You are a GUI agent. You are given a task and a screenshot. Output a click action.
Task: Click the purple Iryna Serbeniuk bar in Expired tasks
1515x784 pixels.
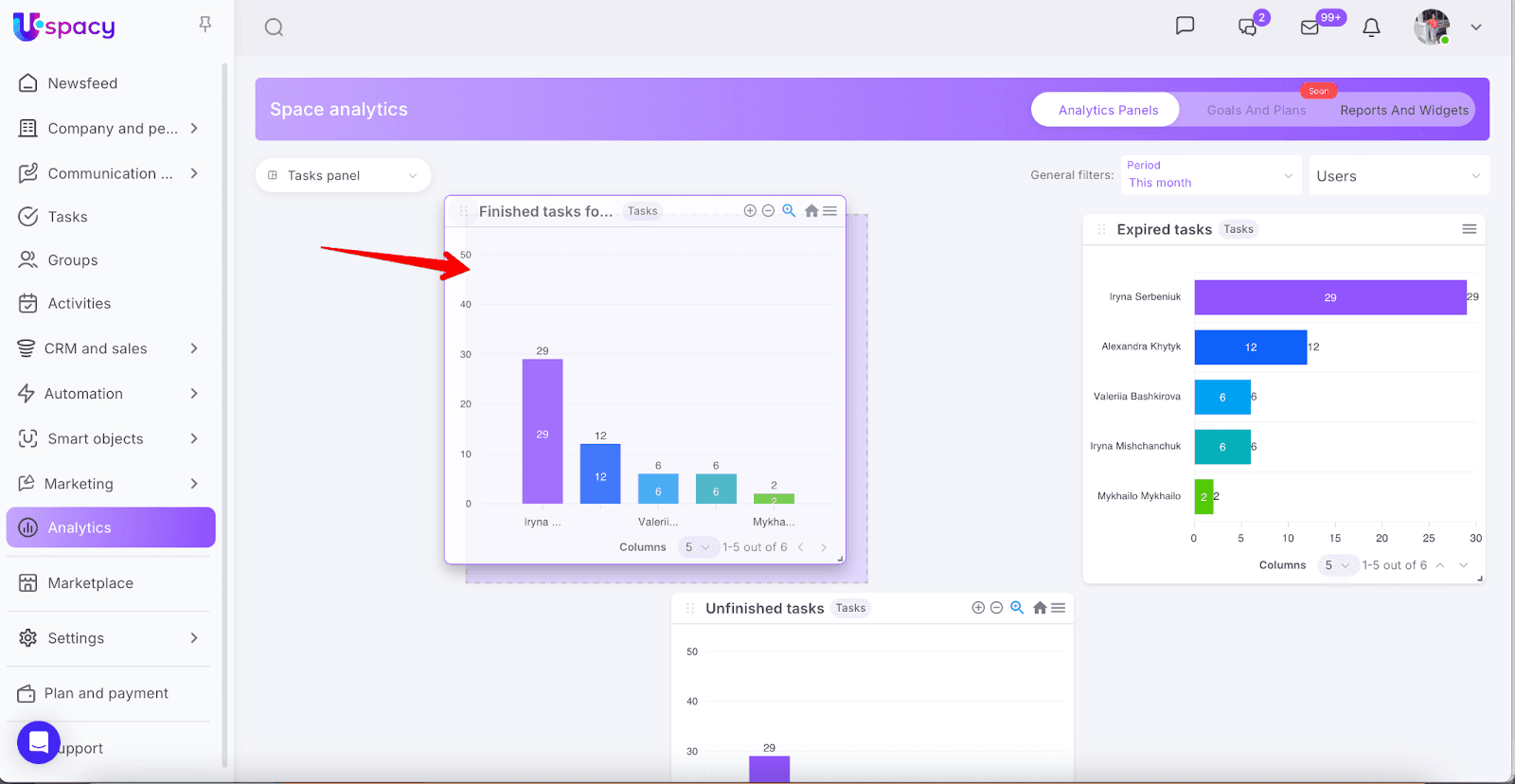click(x=1328, y=297)
